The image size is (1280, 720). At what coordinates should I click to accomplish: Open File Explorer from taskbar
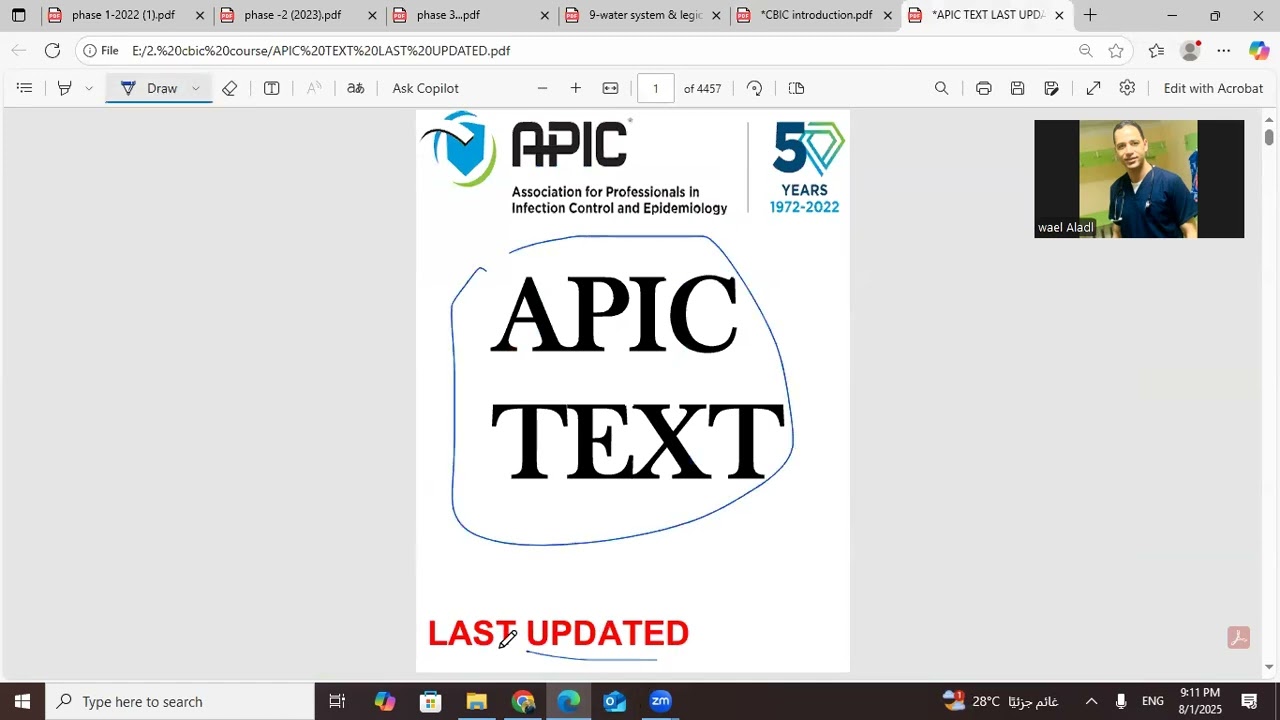477,701
